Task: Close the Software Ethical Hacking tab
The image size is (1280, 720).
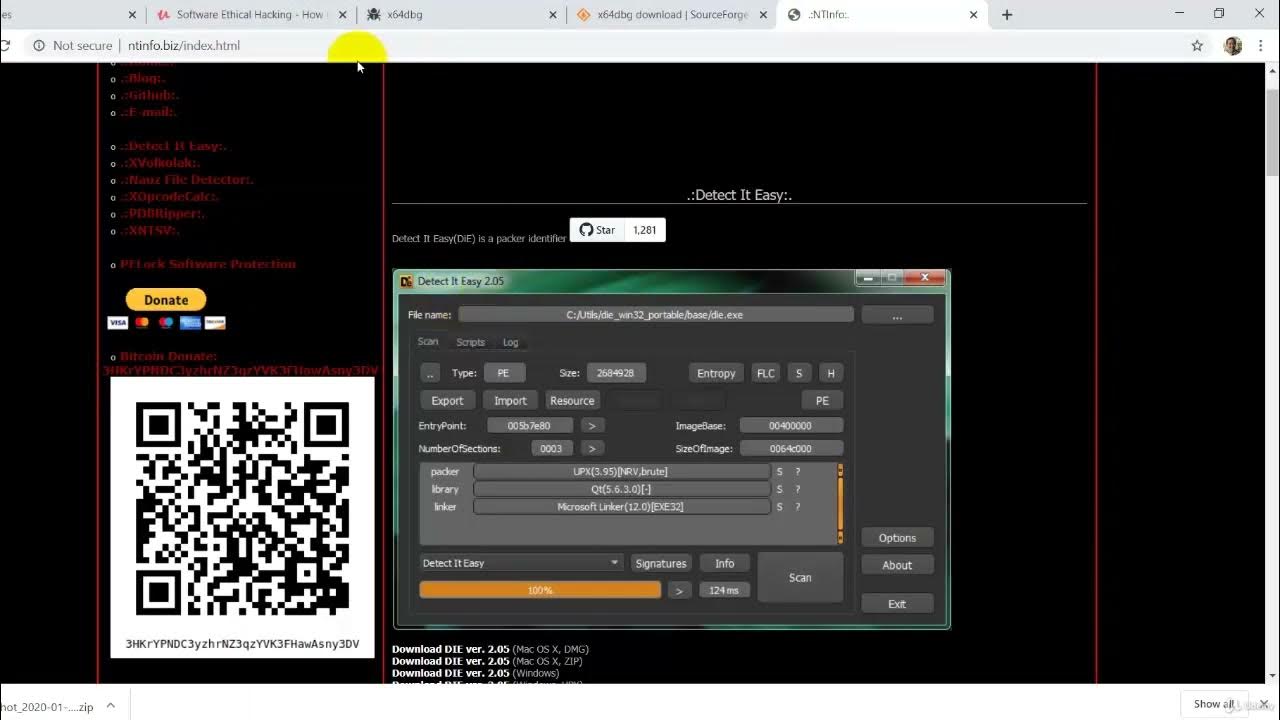Action: point(343,15)
